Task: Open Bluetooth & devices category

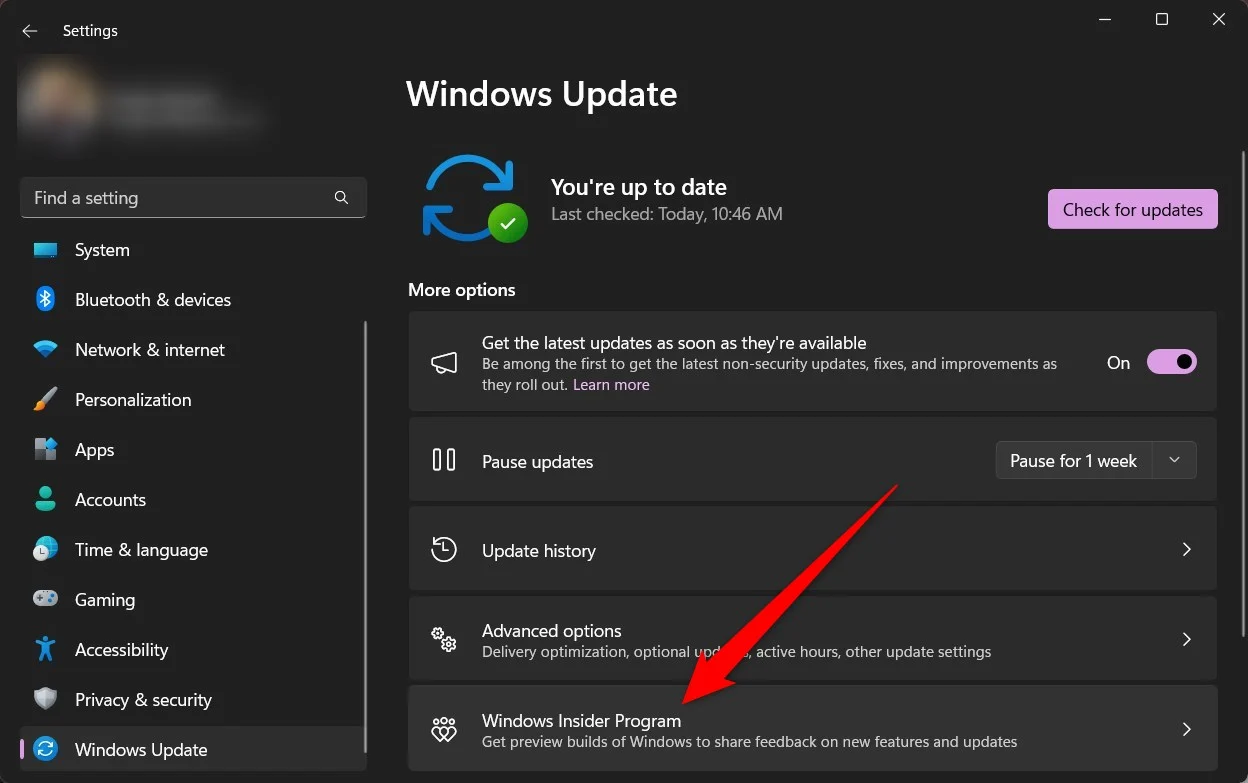Action: pyautogui.click(x=193, y=300)
